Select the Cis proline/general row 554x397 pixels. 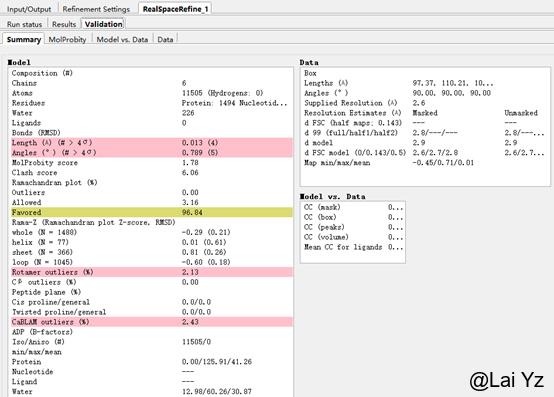pos(152,302)
